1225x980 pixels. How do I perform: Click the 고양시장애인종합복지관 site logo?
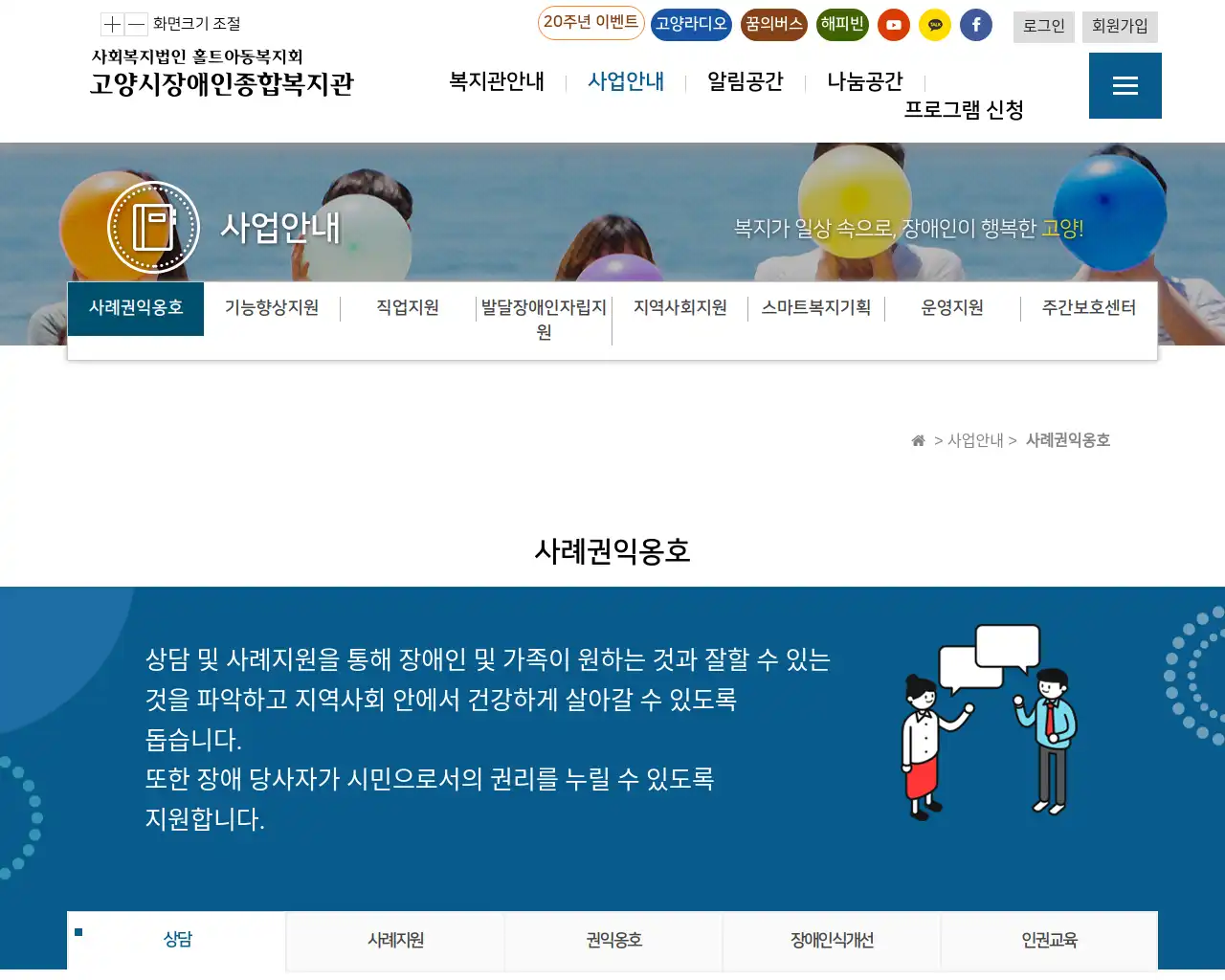coord(222,73)
